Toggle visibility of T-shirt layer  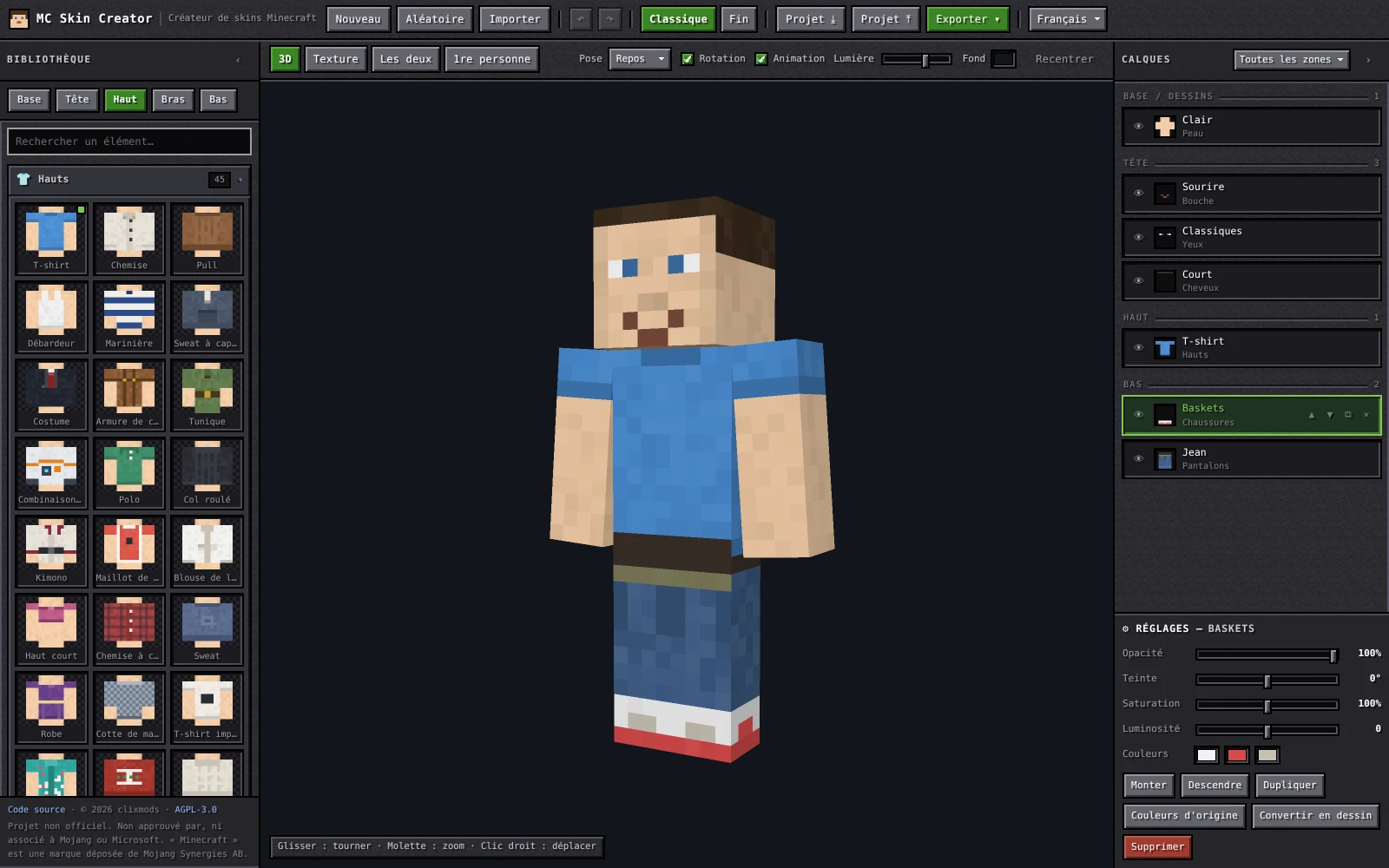coord(1138,348)
